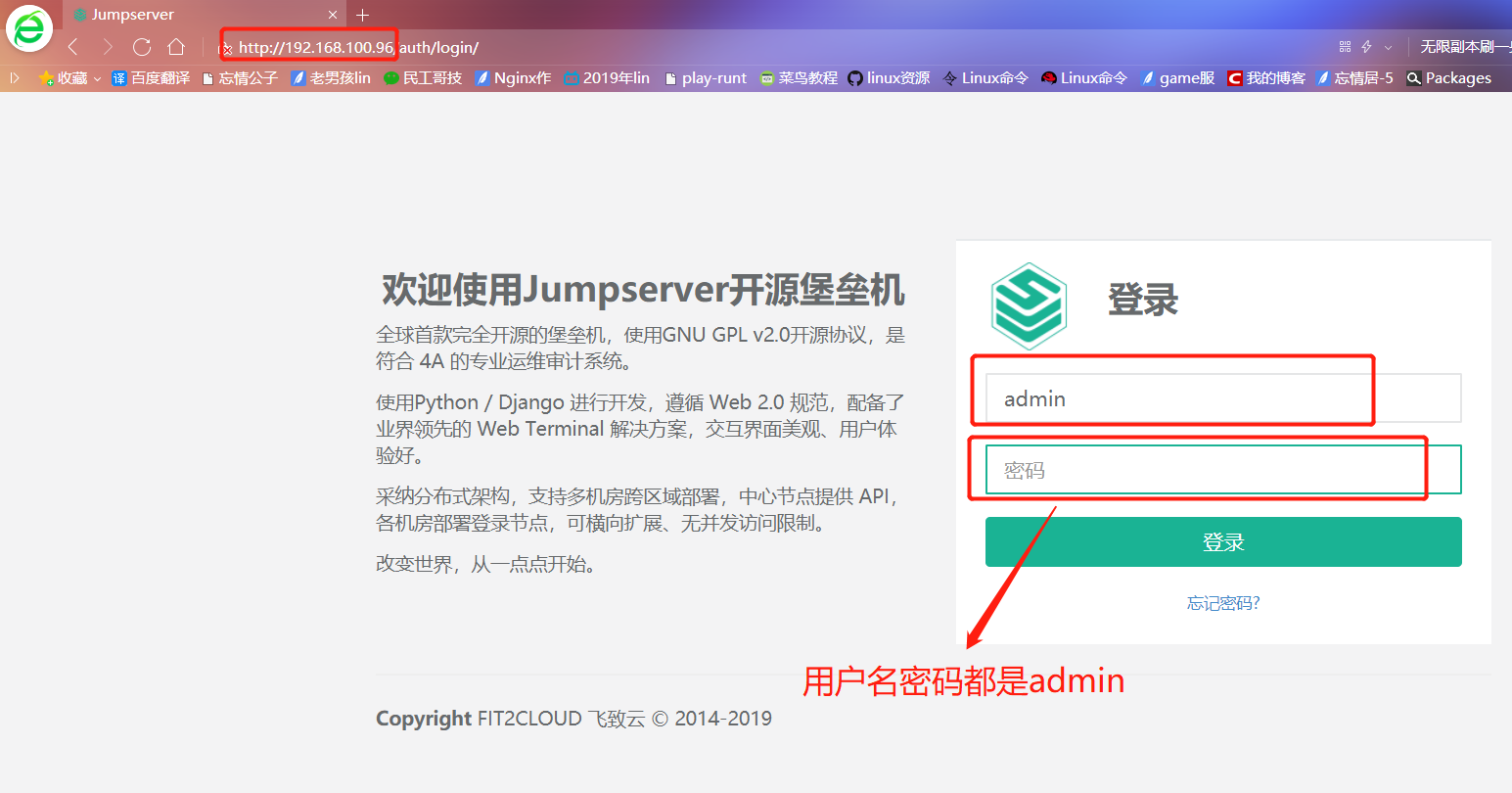Focus the 密码 password field
1512x793 pixels.
click(x=1223, y=470)
